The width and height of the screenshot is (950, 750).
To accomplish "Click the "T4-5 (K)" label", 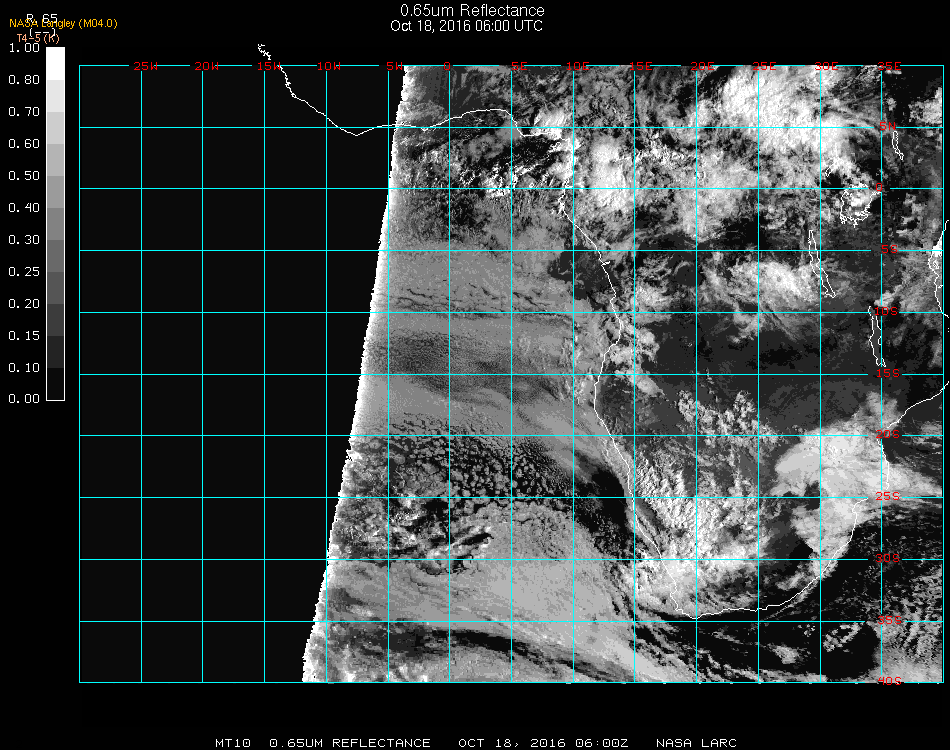I will coord(38,38).
